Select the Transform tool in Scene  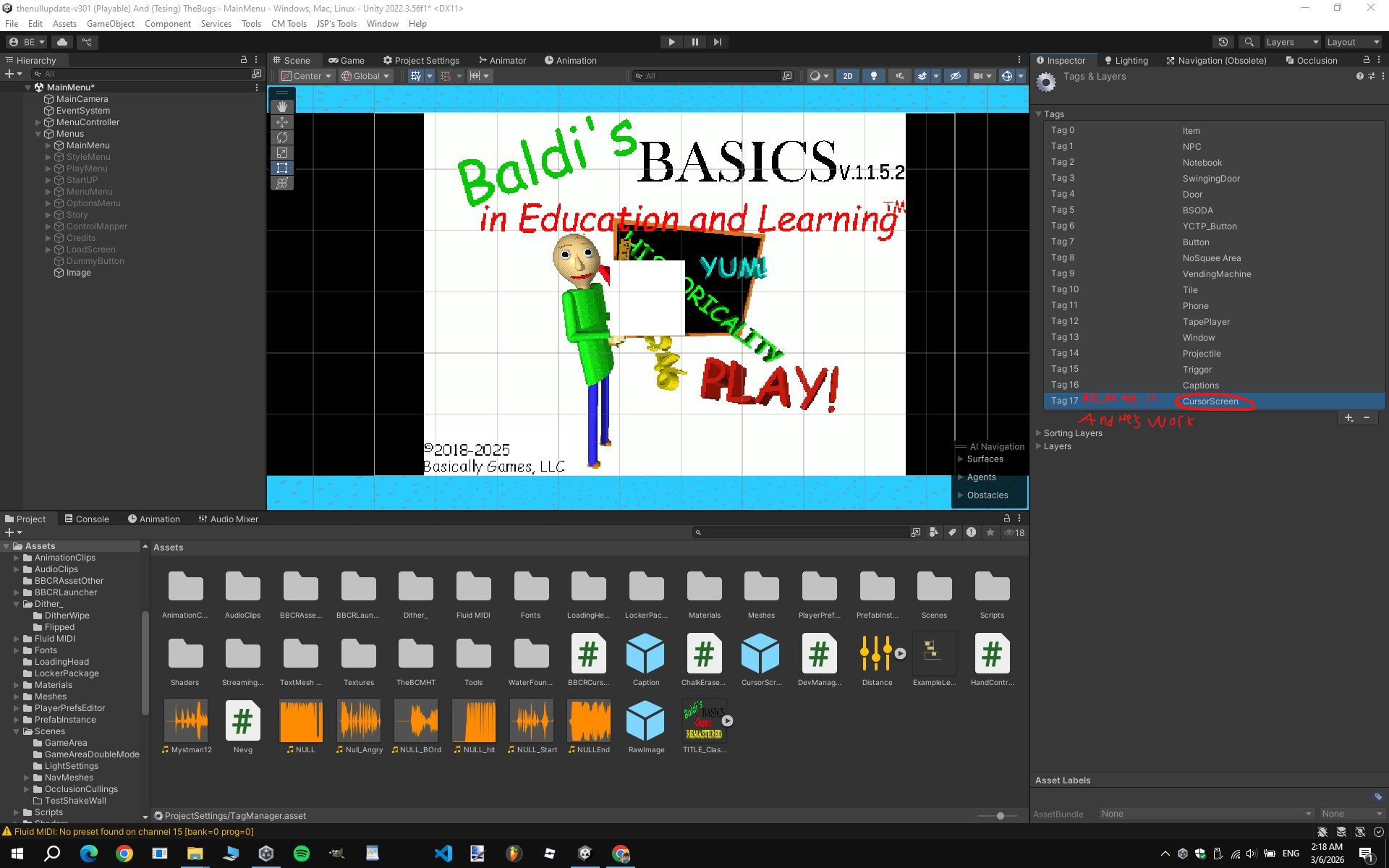pyautogui.click(x=282, y=183)
